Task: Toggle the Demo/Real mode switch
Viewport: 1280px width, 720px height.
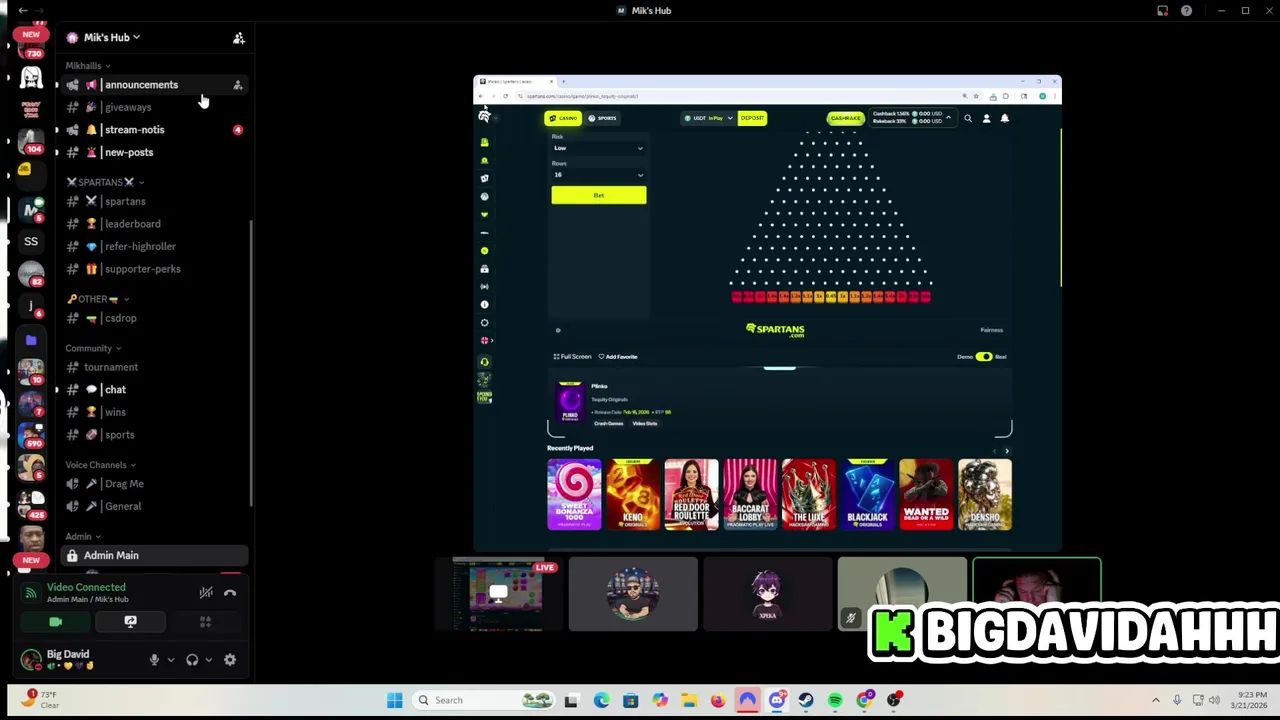Action: click(x=984, y=357)
